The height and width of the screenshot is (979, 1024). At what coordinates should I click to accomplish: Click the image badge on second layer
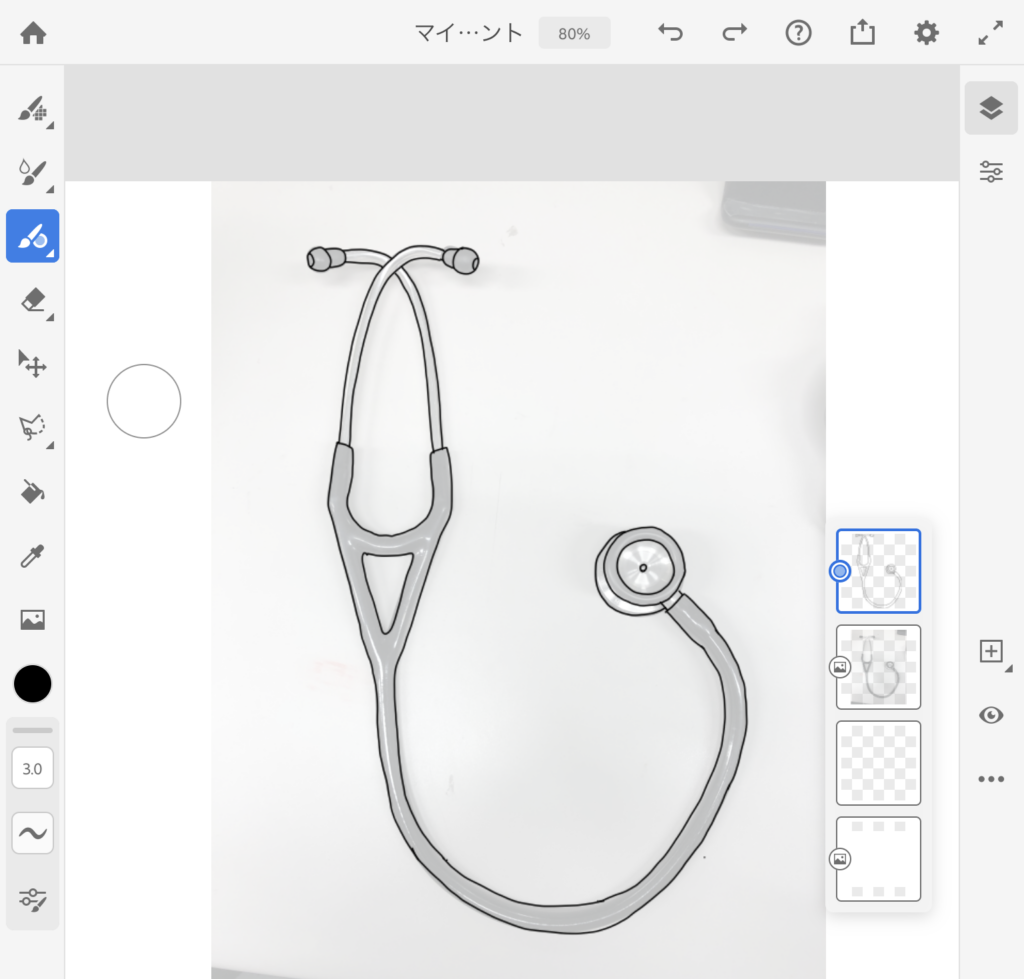click(840, 667)
